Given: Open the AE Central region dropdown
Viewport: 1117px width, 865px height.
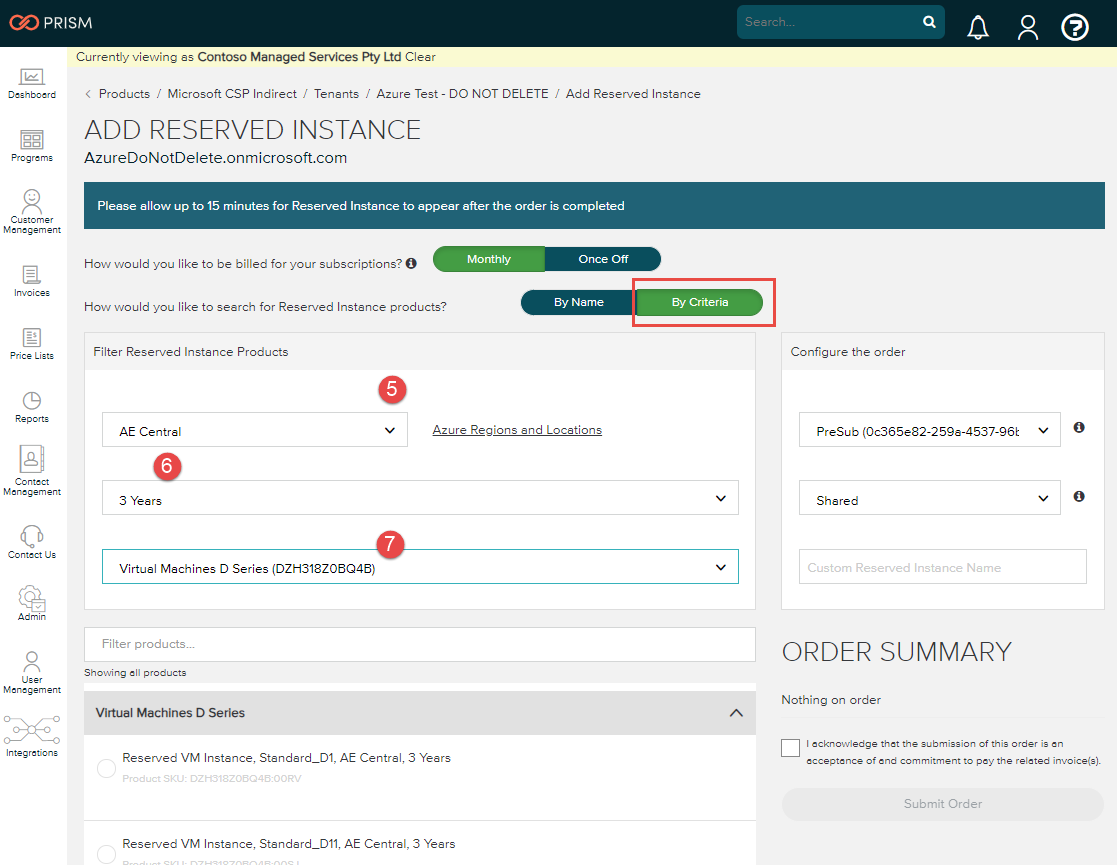Looking at the screenshot, I should [x=255, y=431].
